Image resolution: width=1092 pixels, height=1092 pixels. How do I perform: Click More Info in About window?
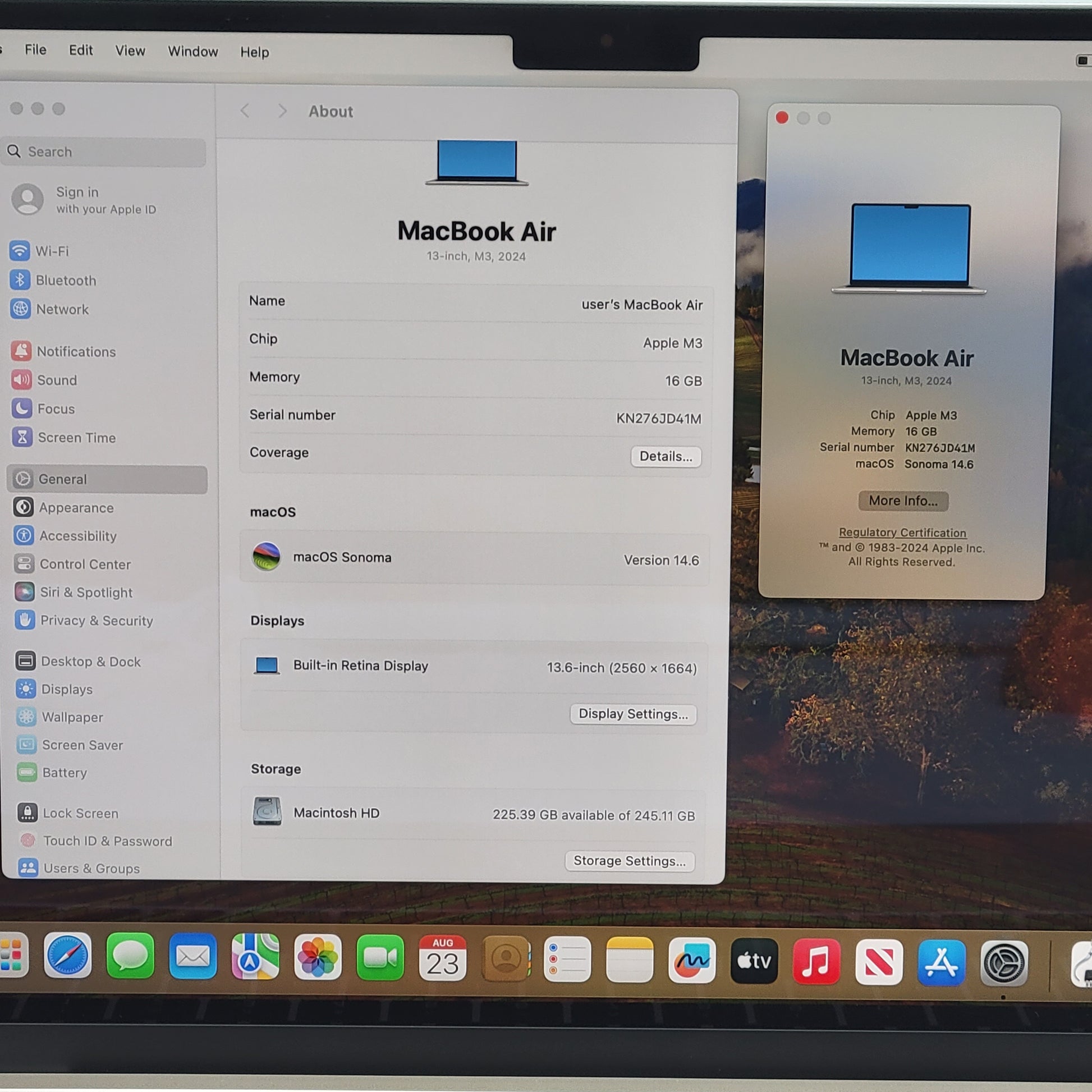pyautogui.click(x=903, y=501)
